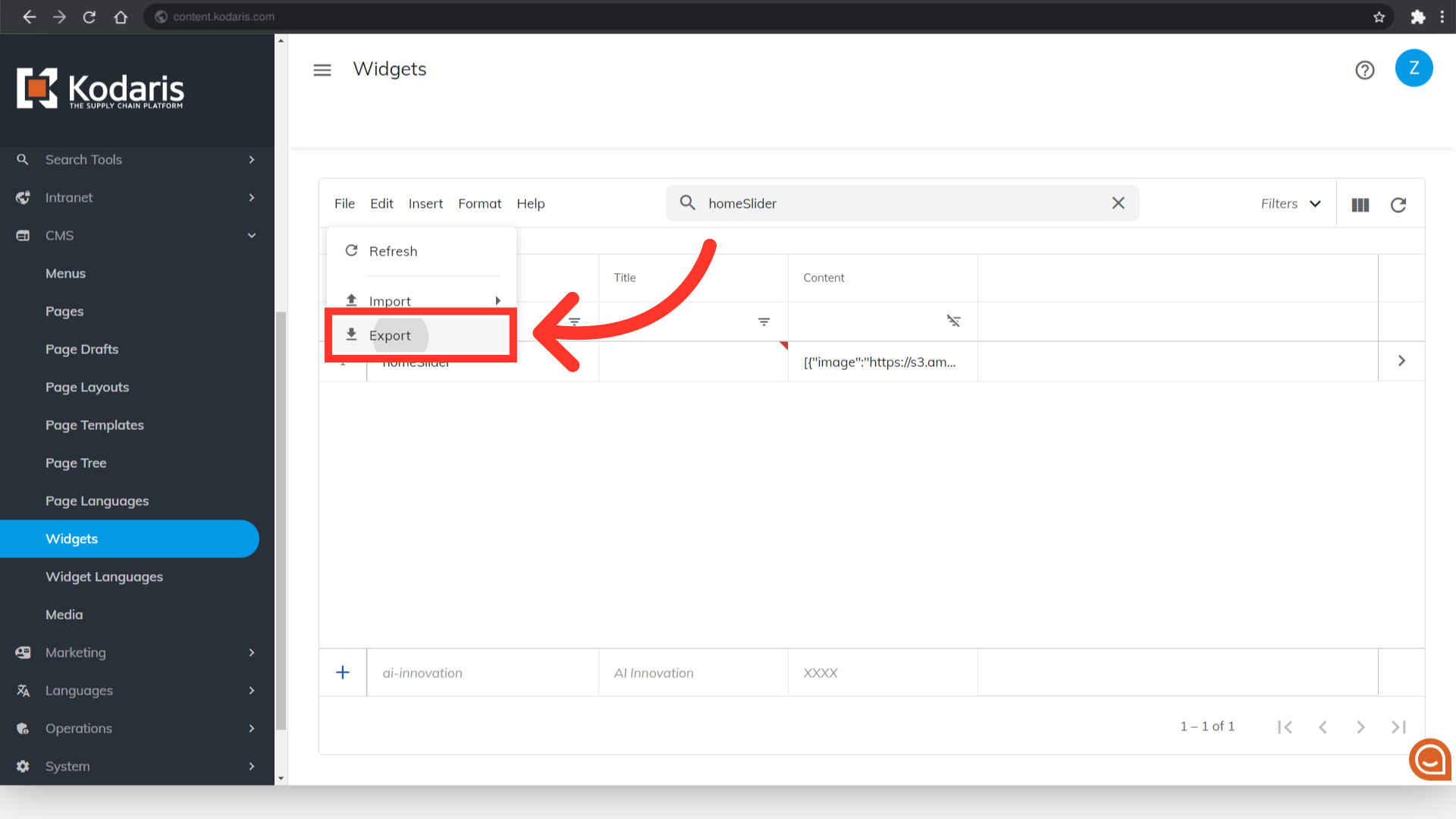The image size is (1456, 819).
Task: Toggle the Content column filter-off icon
Action: pos(953,322)
